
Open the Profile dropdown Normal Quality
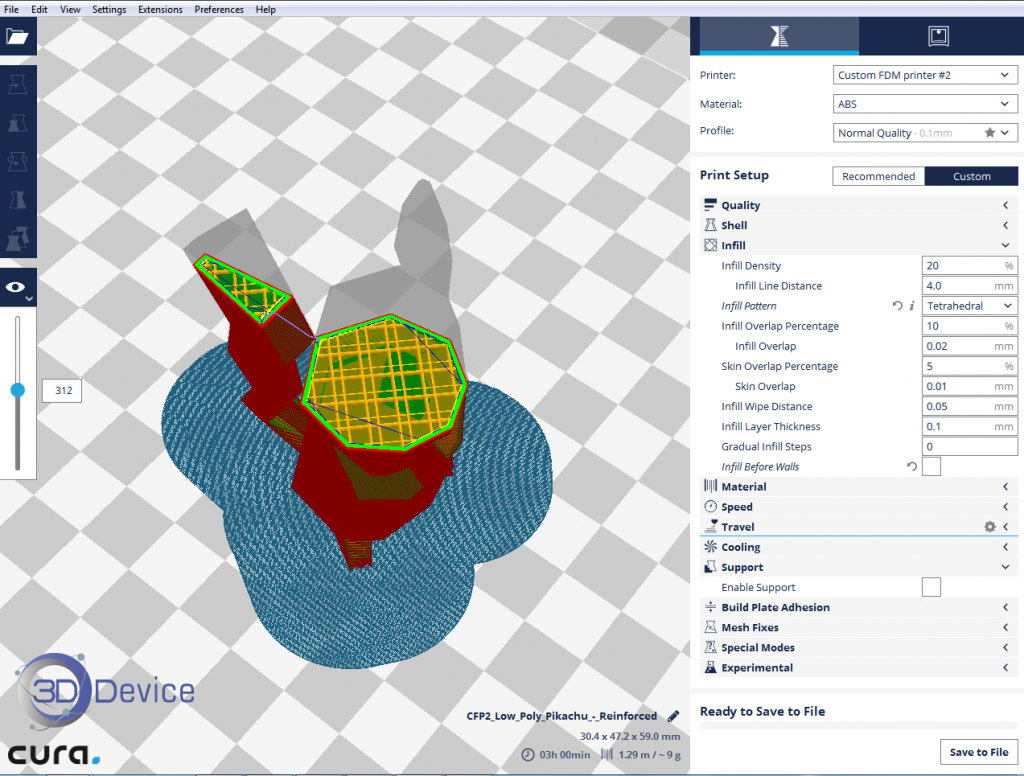[925, 133]
